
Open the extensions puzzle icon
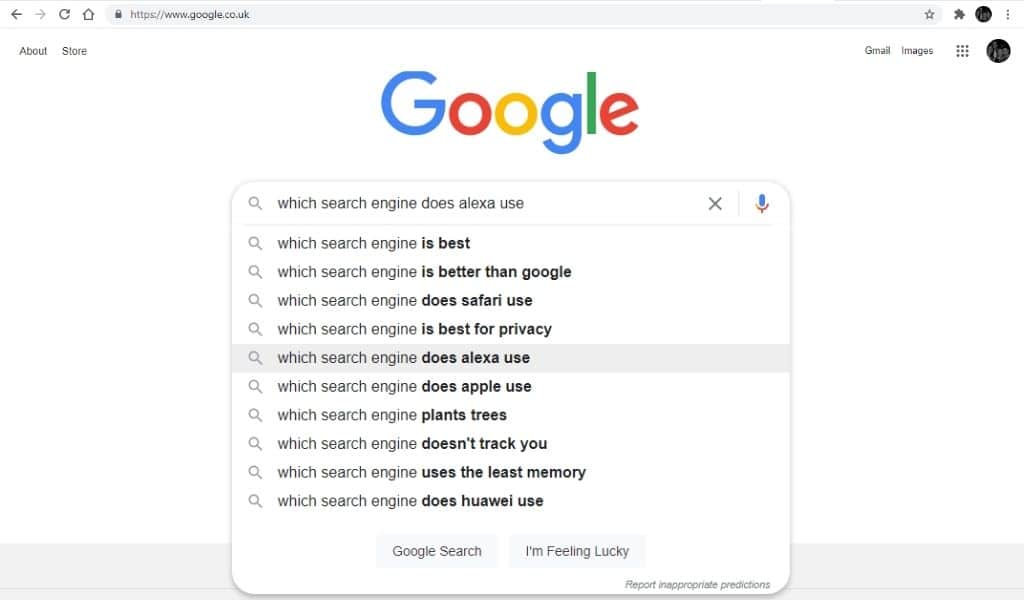click(959, 14)
